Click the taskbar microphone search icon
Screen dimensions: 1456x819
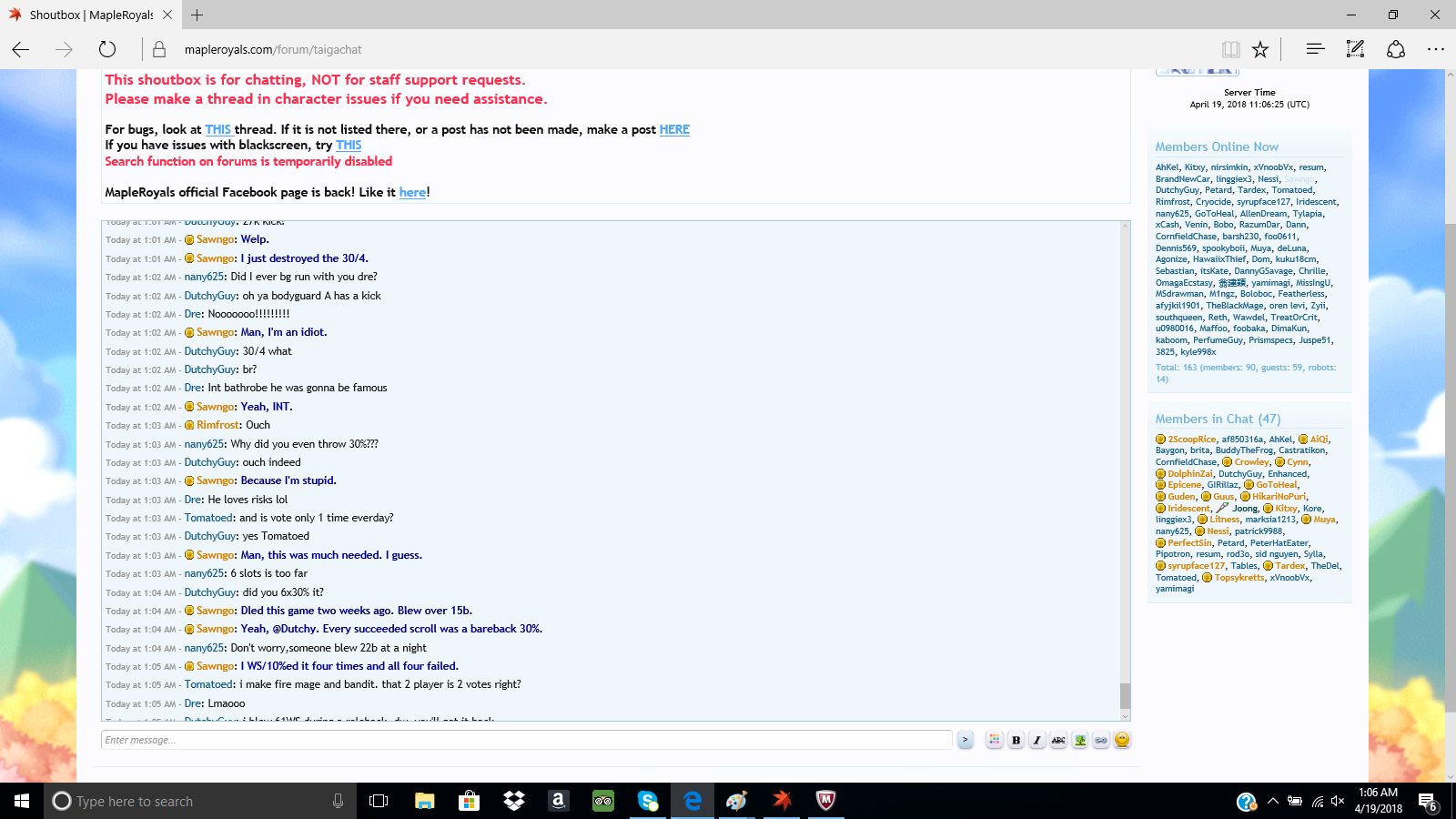(x=339, y=801)
